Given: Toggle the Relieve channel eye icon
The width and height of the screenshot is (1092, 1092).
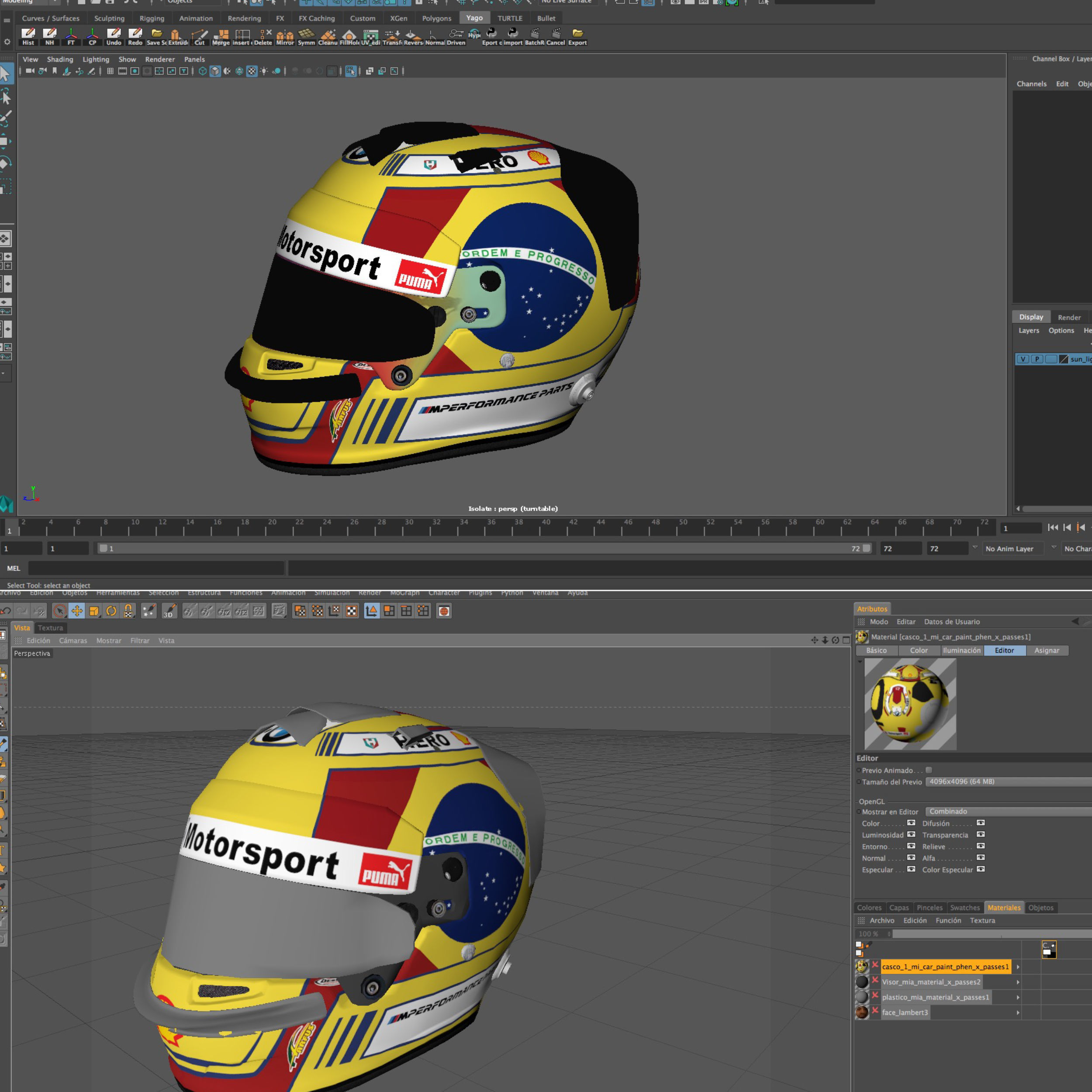Looking at the screenshot, I should click(x=981, y=846).
